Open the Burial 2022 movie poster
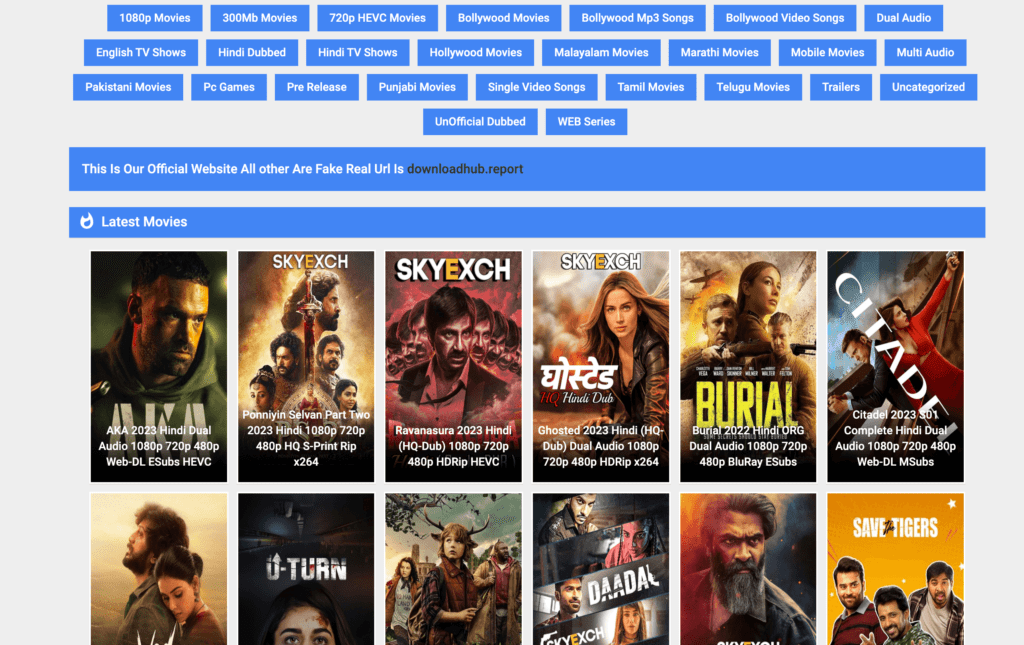Screen dimensions: 1024x645 [748, 366]
